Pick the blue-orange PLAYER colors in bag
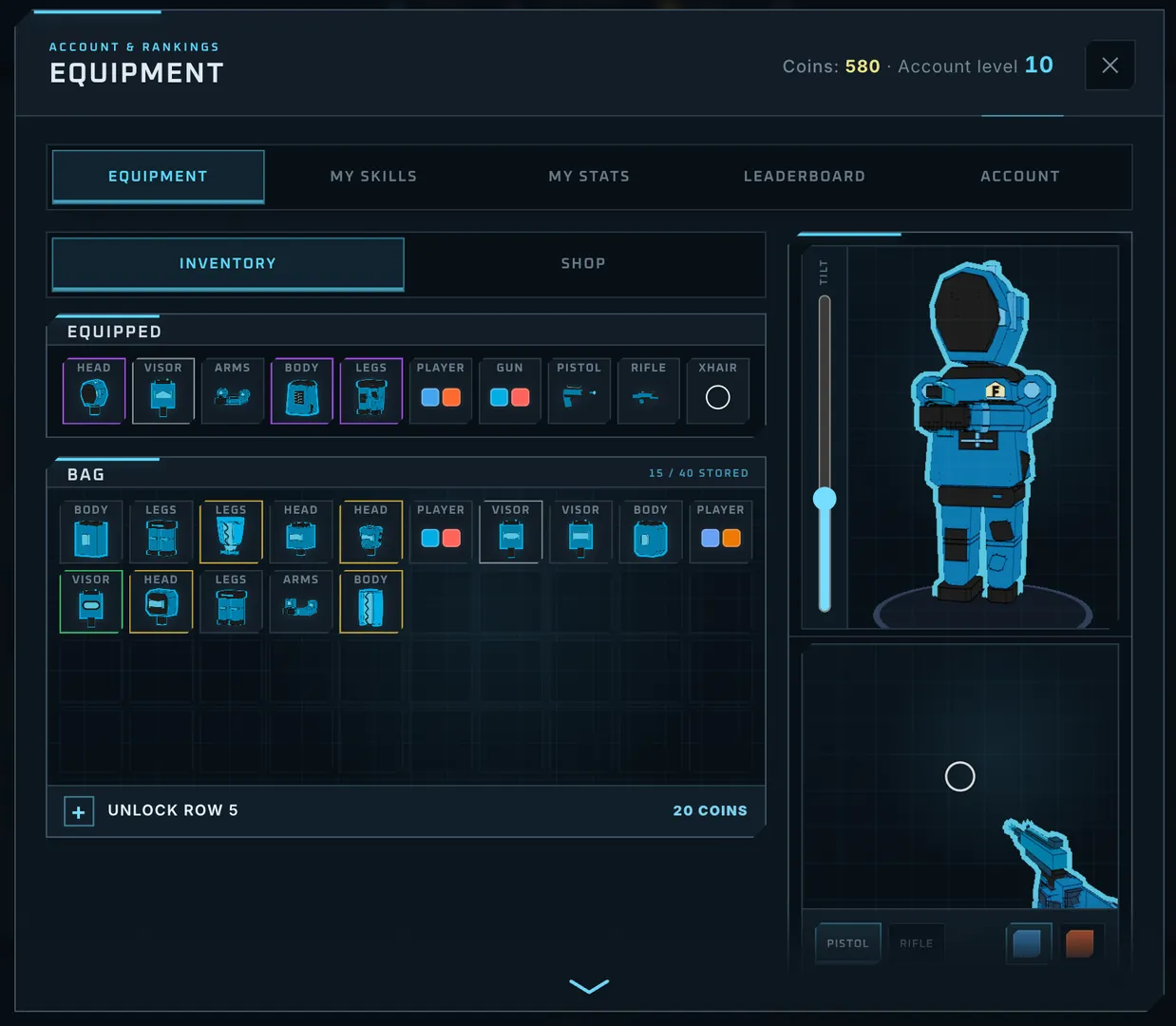 pos(721,532)
